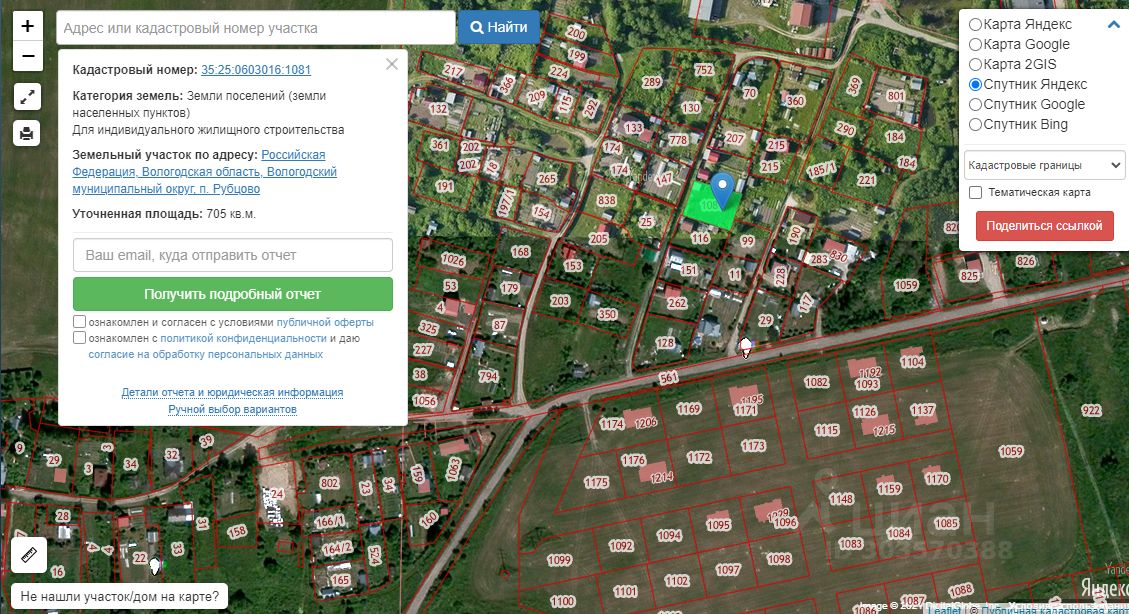This screenshot has width=1129, height=614.
Task: Select parcel labeled 1173 on map
Action: [x=753, y=446]
